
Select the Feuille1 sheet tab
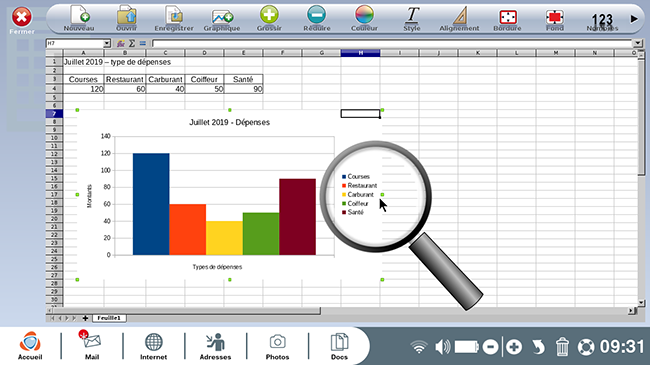[x=109, y=318]
